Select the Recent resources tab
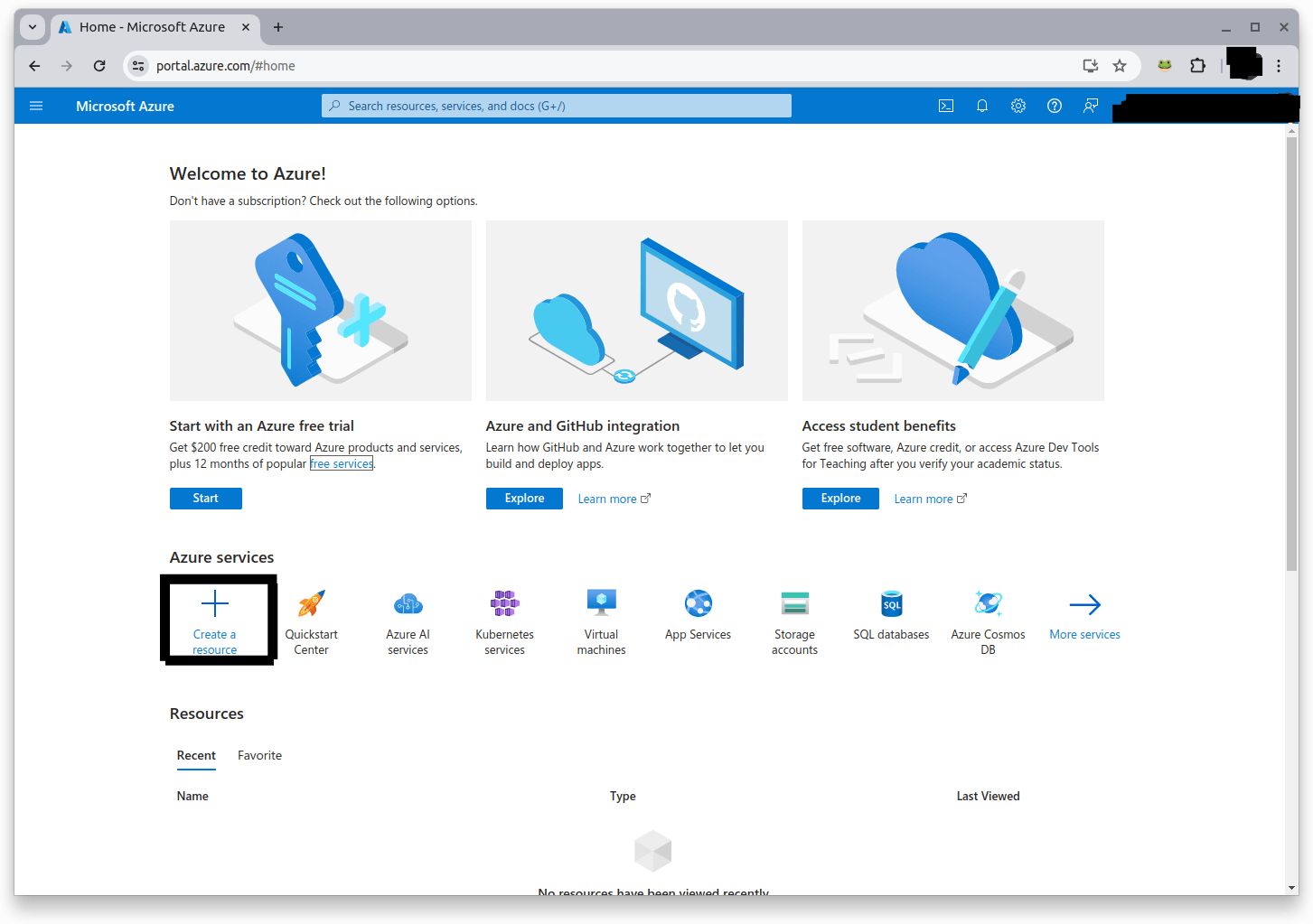This screenshot has width=1313, height=924. coord(196,755)
